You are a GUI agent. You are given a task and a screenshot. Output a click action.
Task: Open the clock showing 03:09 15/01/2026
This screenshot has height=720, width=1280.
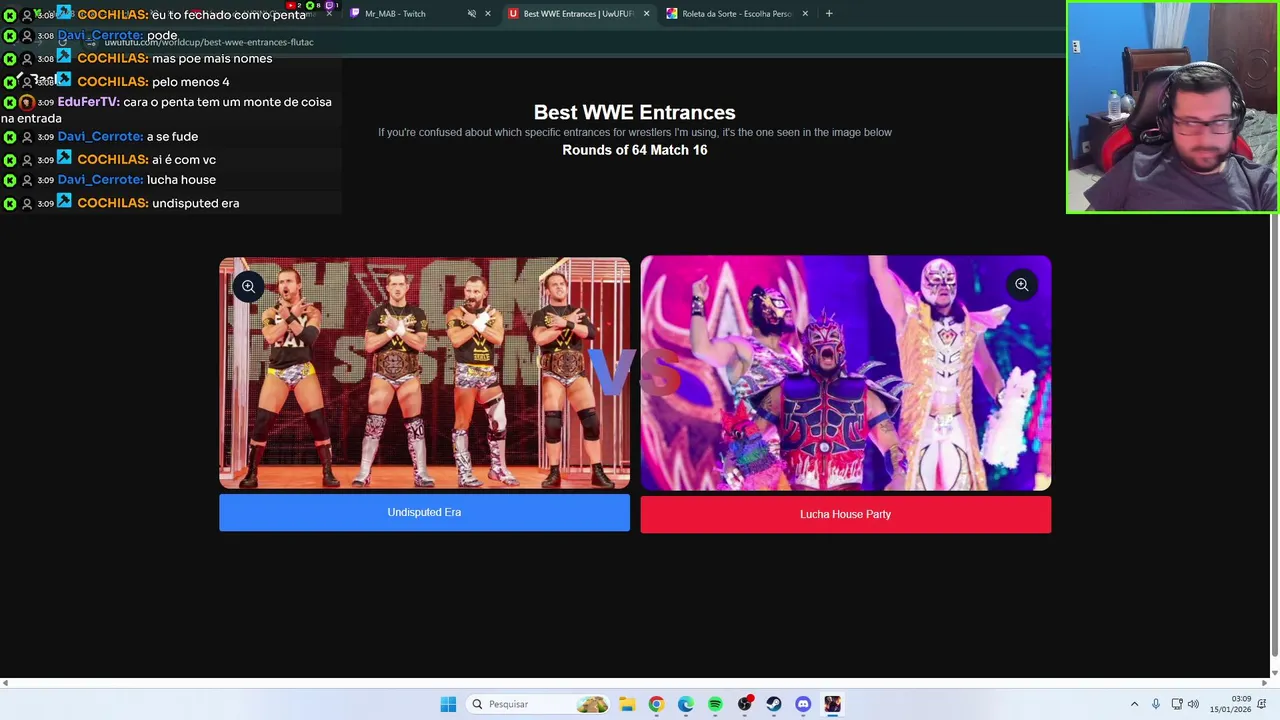click(x=1230, y=704)
